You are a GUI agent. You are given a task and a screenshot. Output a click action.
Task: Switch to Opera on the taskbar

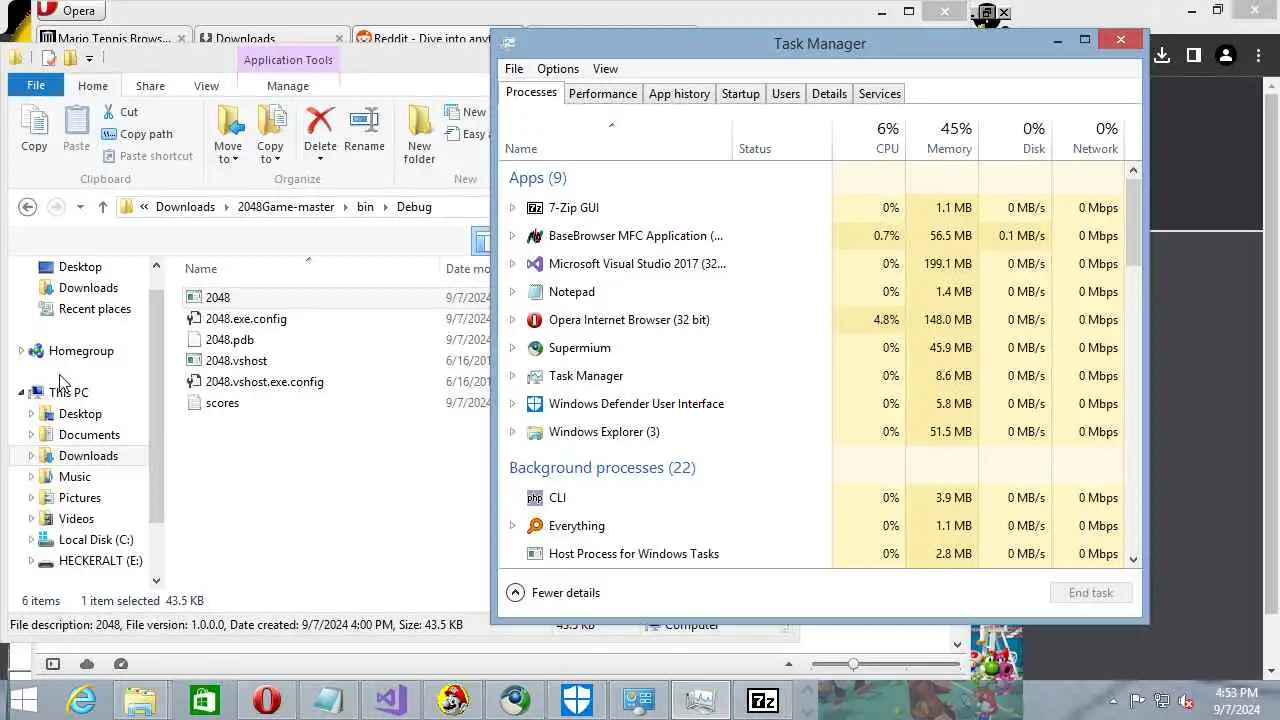[266, 700]
